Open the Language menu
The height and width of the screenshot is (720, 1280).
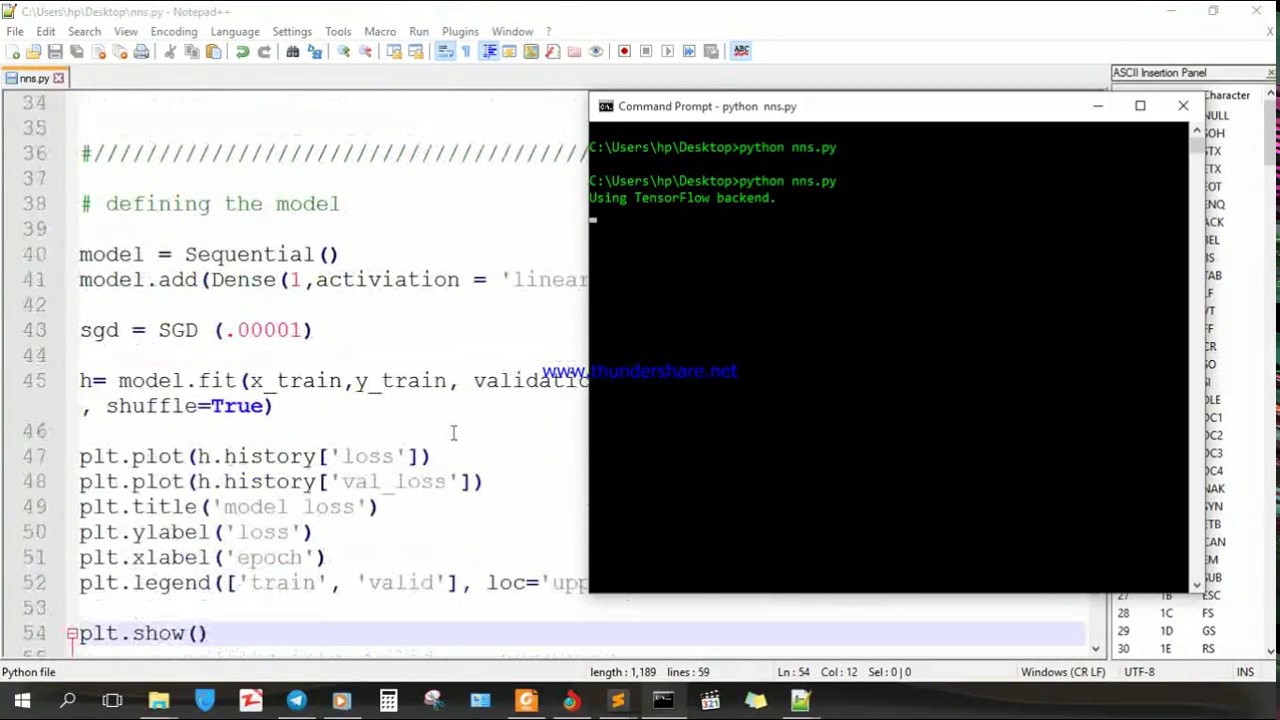pos(235,31)
